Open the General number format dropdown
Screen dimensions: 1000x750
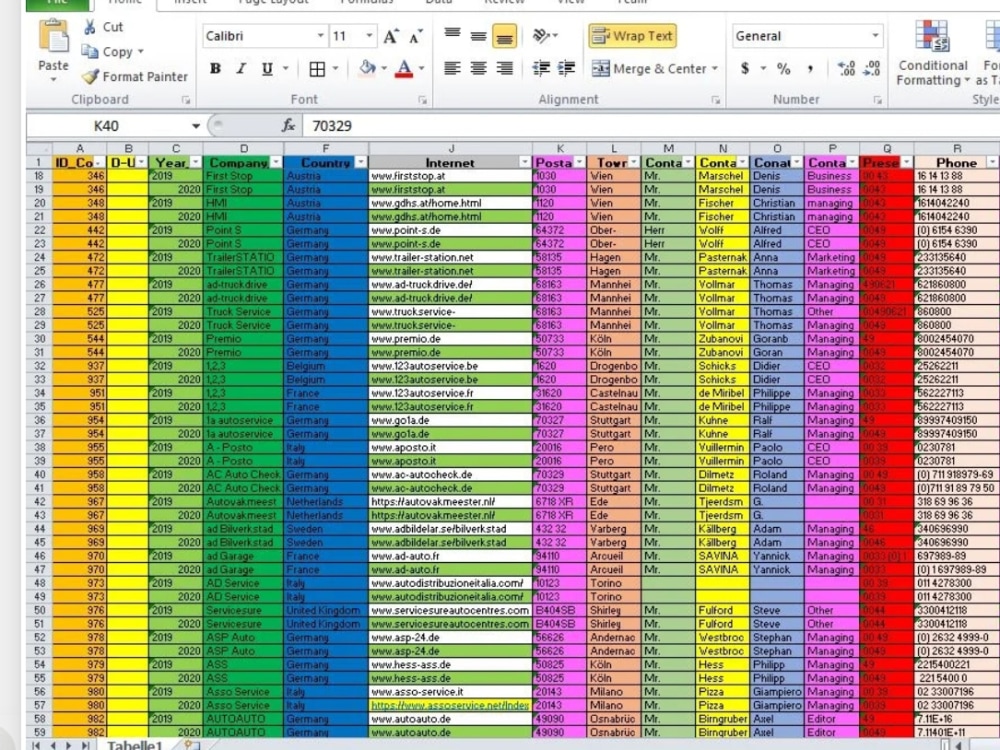click(876, 36)
